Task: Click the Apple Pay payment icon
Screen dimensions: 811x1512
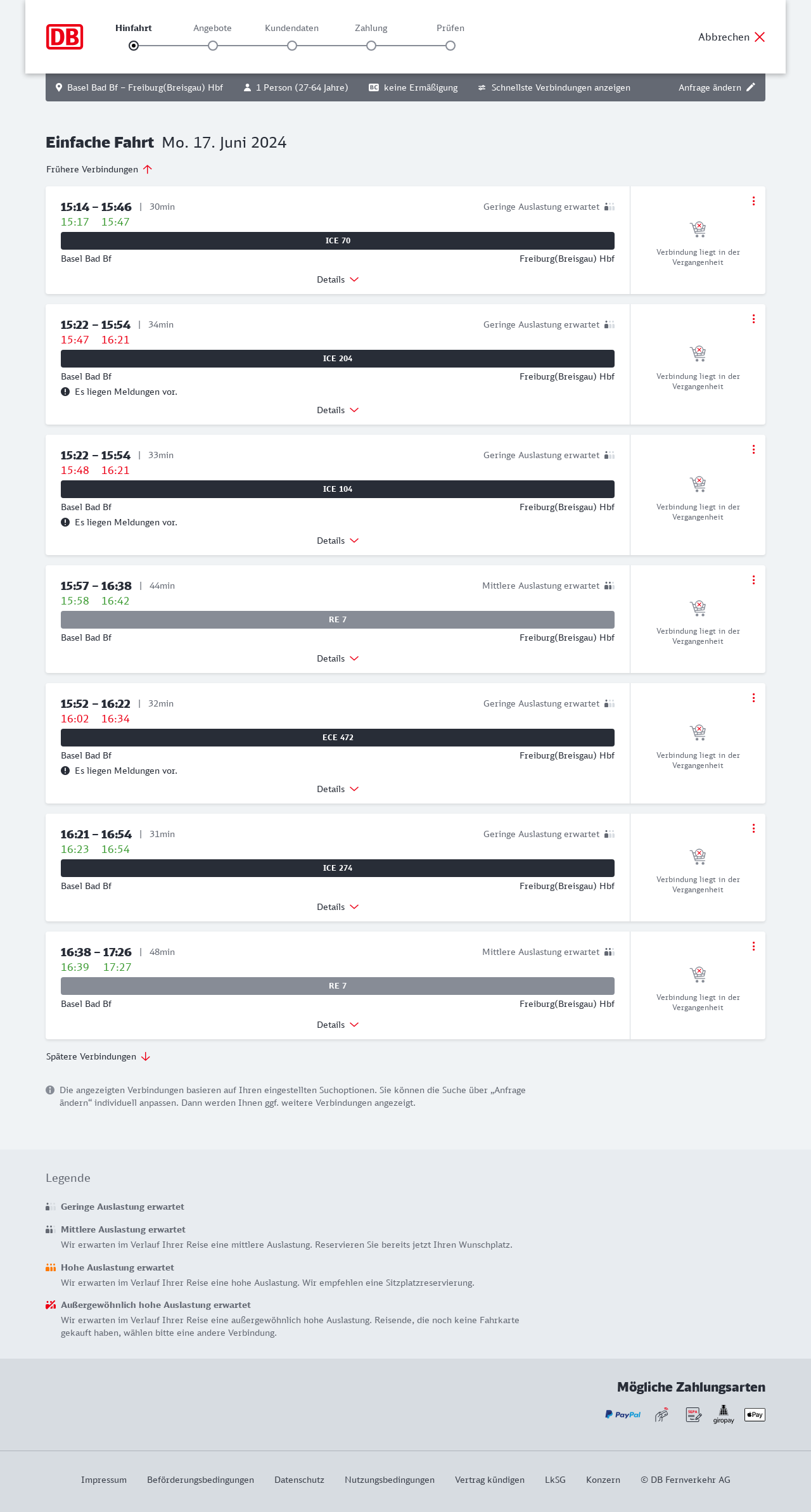Action: 755,1414
